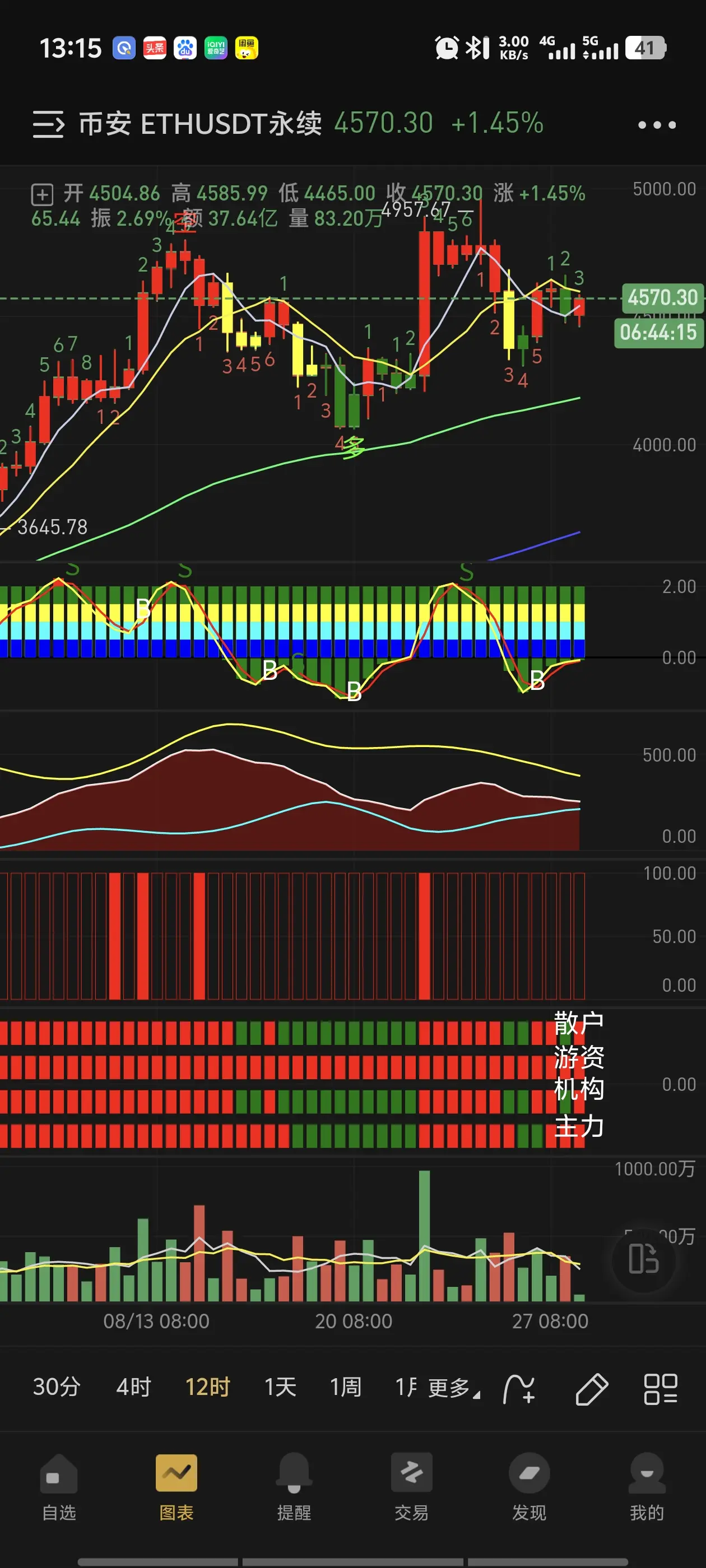Tap the countdown label 06:44:15

point(658,332)
